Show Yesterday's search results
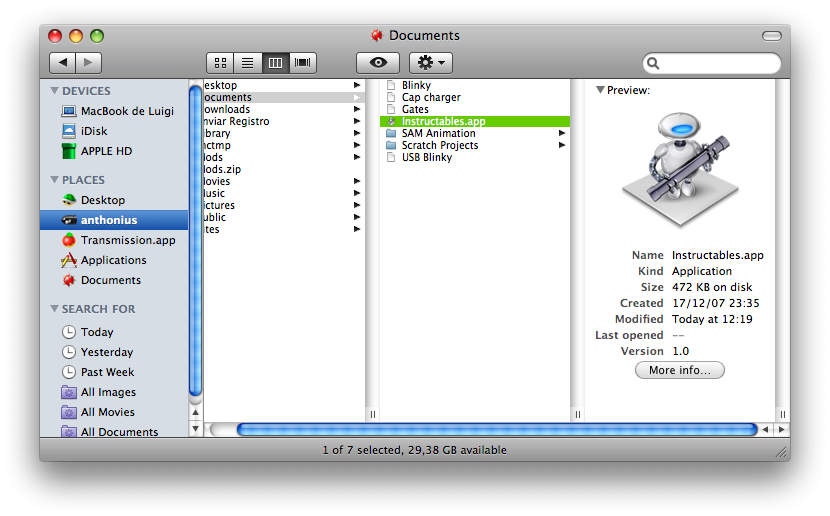The image size is (830, 516). pos(114,352)
